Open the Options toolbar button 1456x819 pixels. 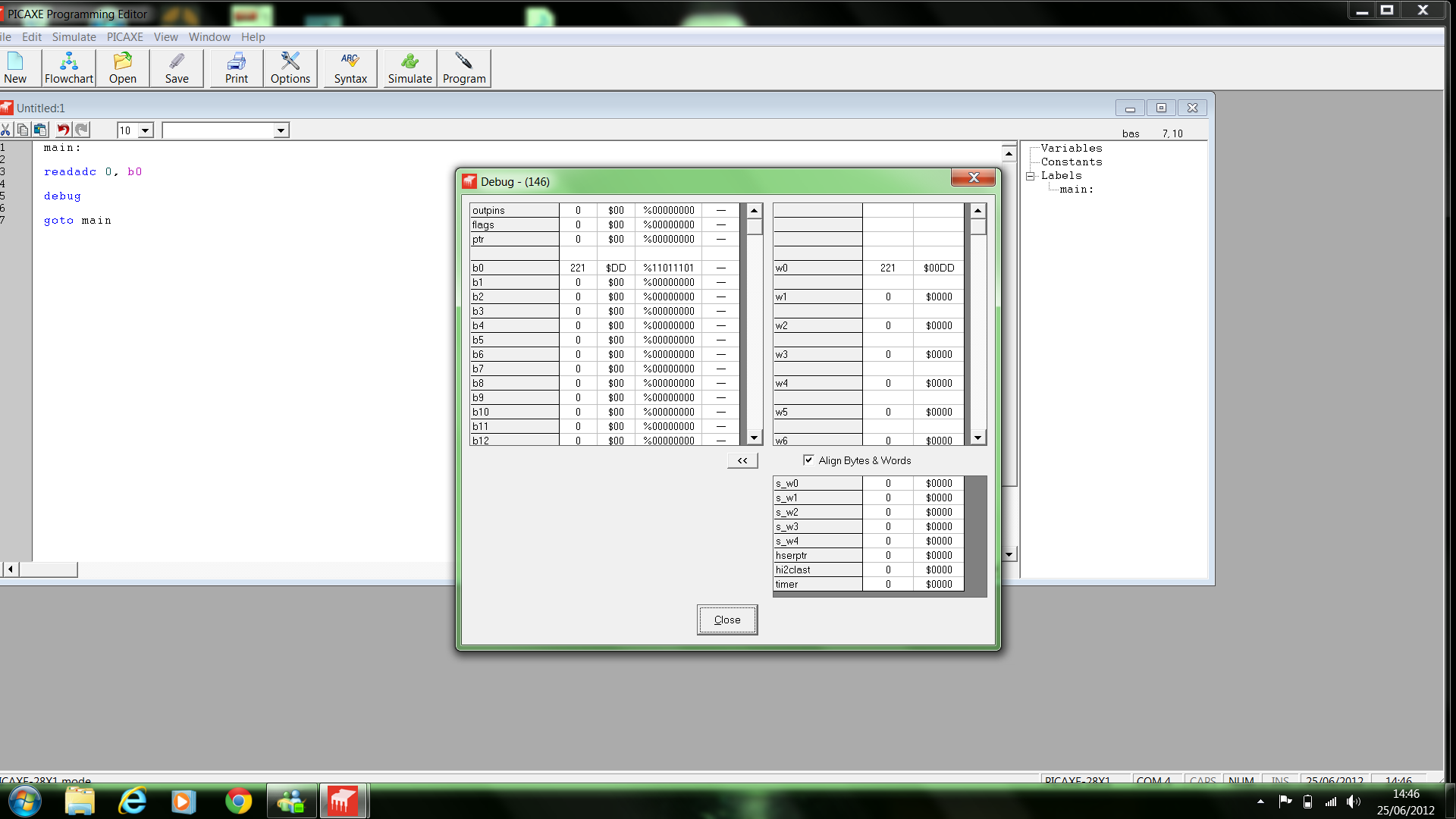click(290, 68)
